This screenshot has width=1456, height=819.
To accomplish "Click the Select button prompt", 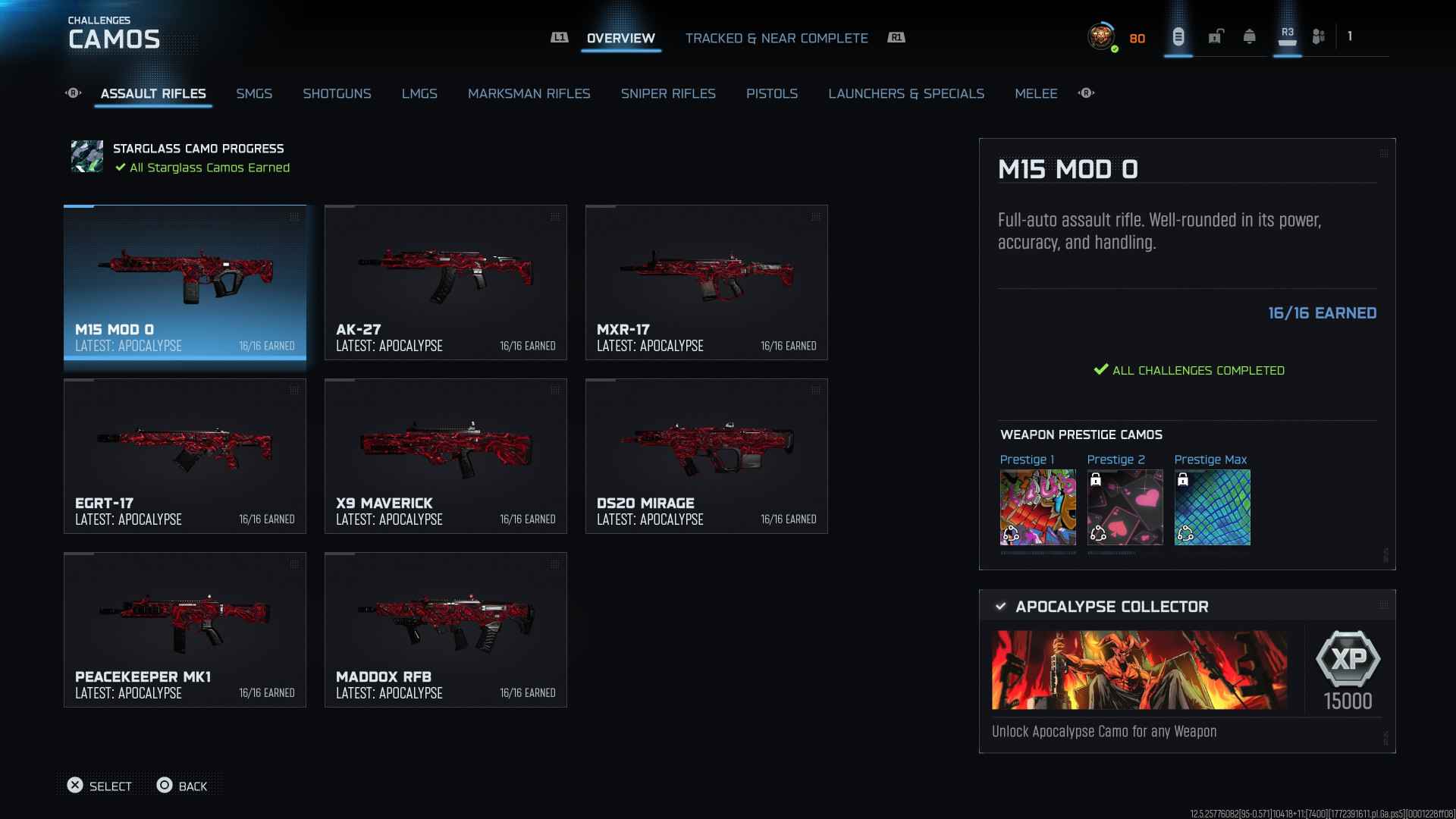I will coord(99,786).
